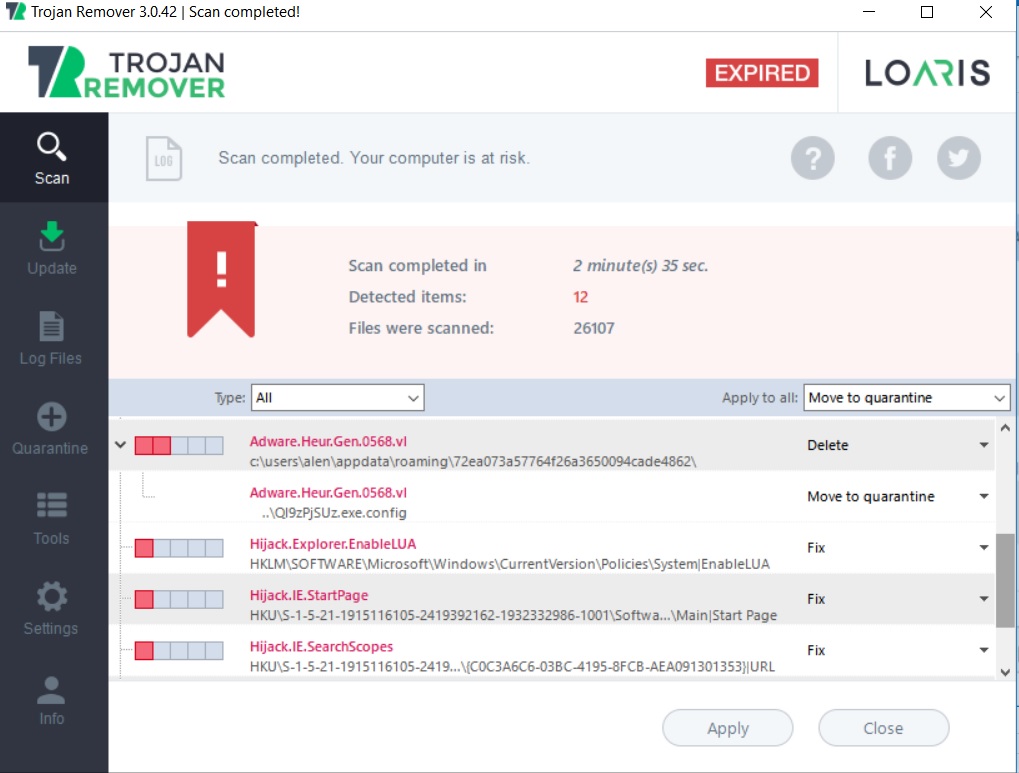1019x773 pixels.
Task: Minimize the Trojan Remover window
Action: tap(869, 12)
